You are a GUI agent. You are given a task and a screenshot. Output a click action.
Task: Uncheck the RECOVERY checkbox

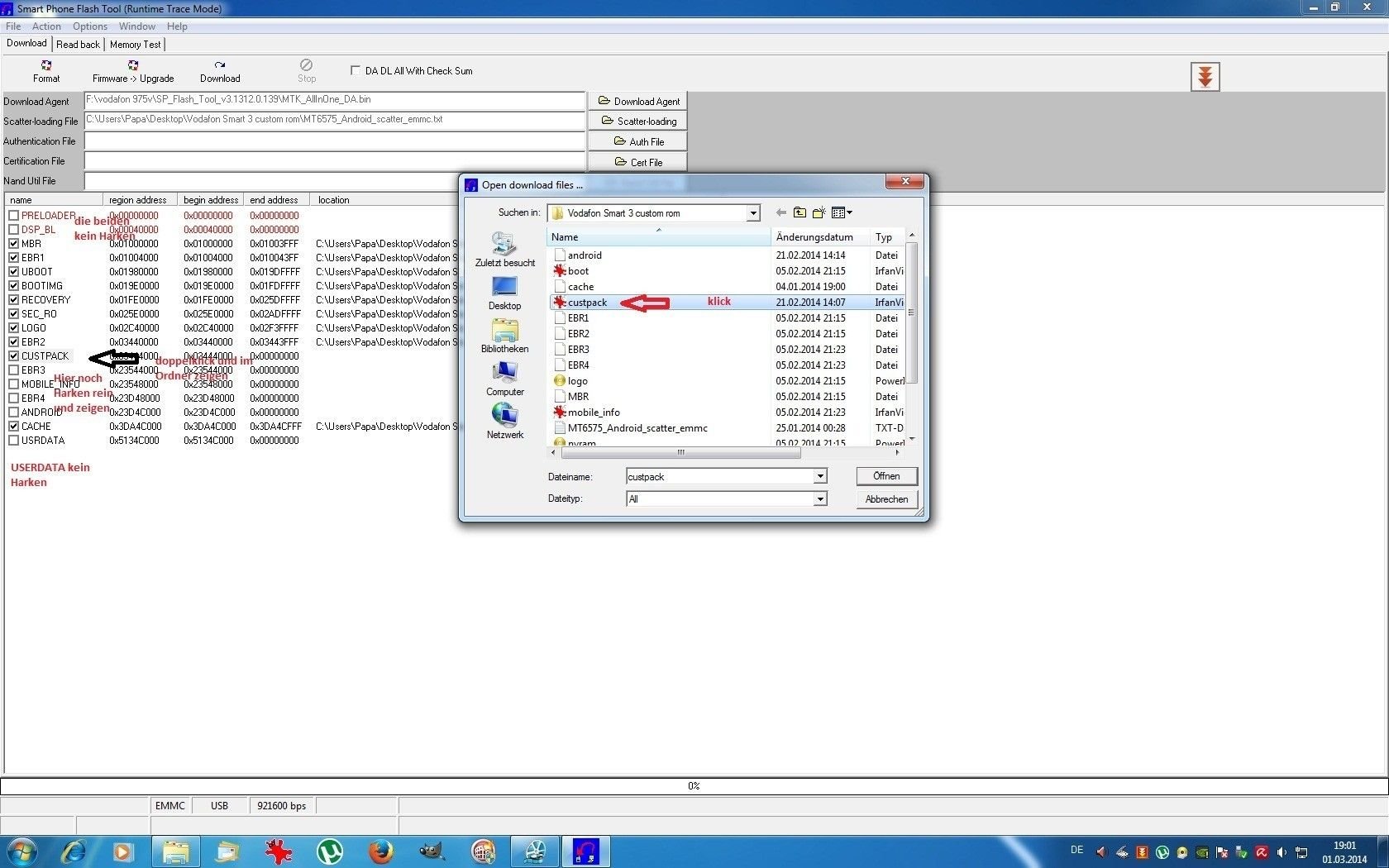[13, 300]
